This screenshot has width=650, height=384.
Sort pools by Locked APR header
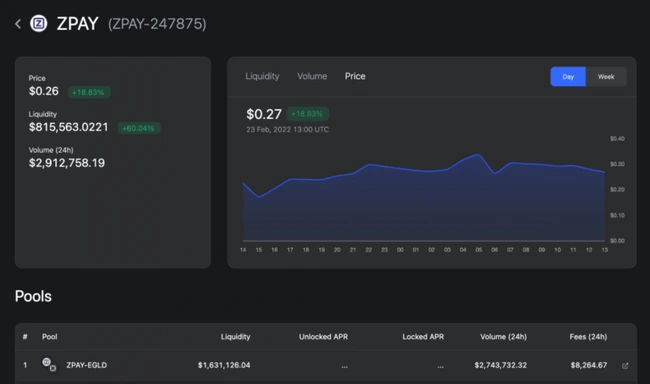pyautogui.click(x=423, y=337)
